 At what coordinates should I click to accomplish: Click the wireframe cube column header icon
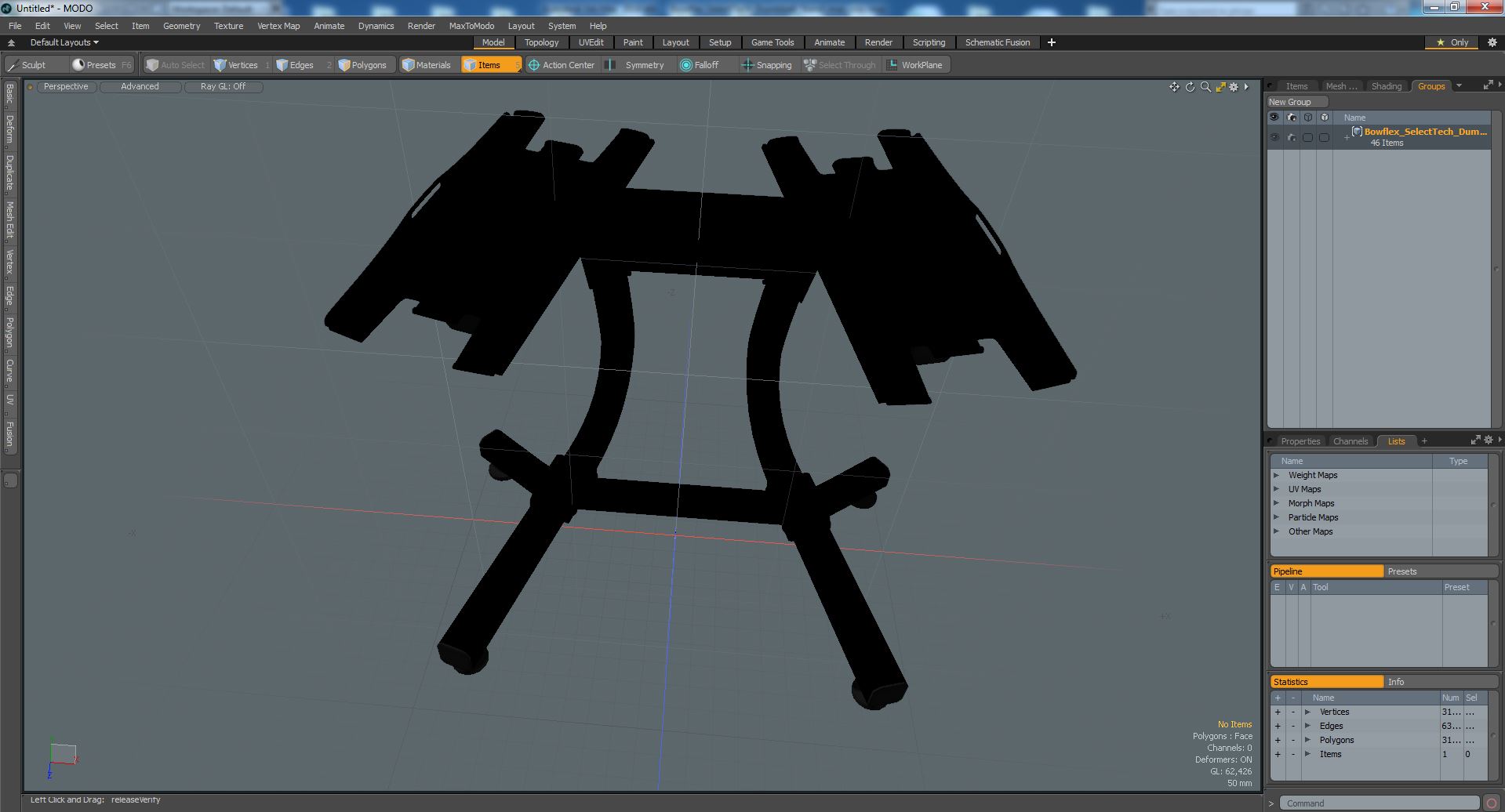(1307, 118)
